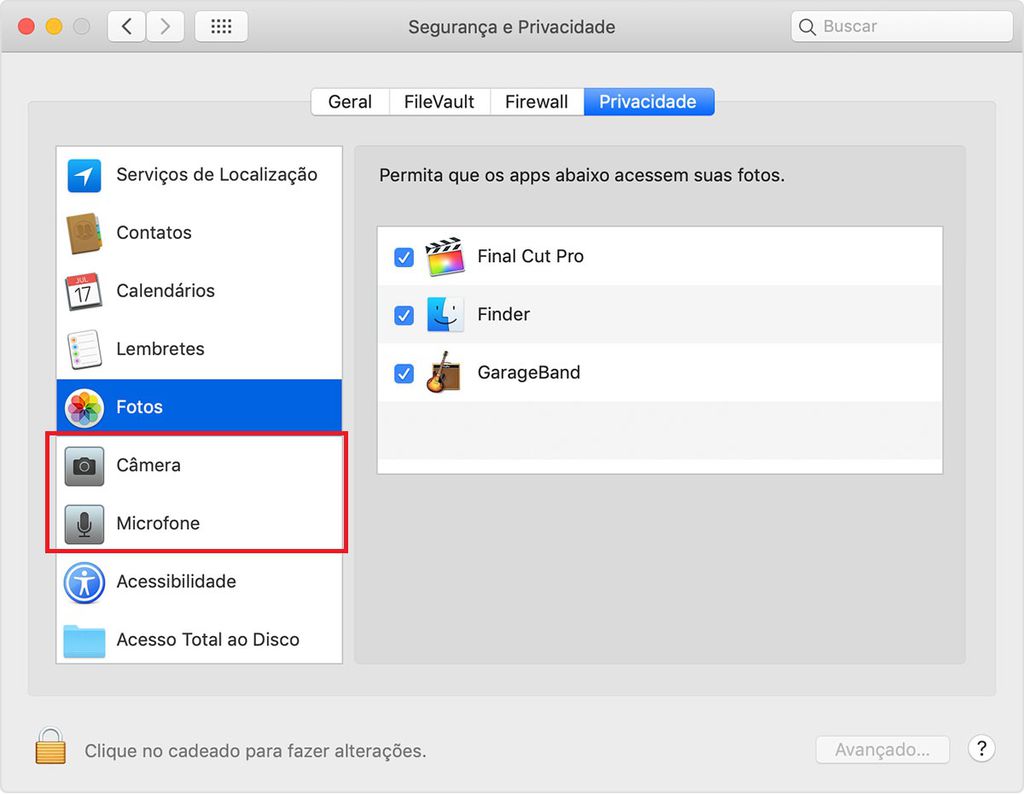Image resolution: width=1024 pixels, height=794 pixels.
Task: Select the Fotos category
Action: [139, 407]
